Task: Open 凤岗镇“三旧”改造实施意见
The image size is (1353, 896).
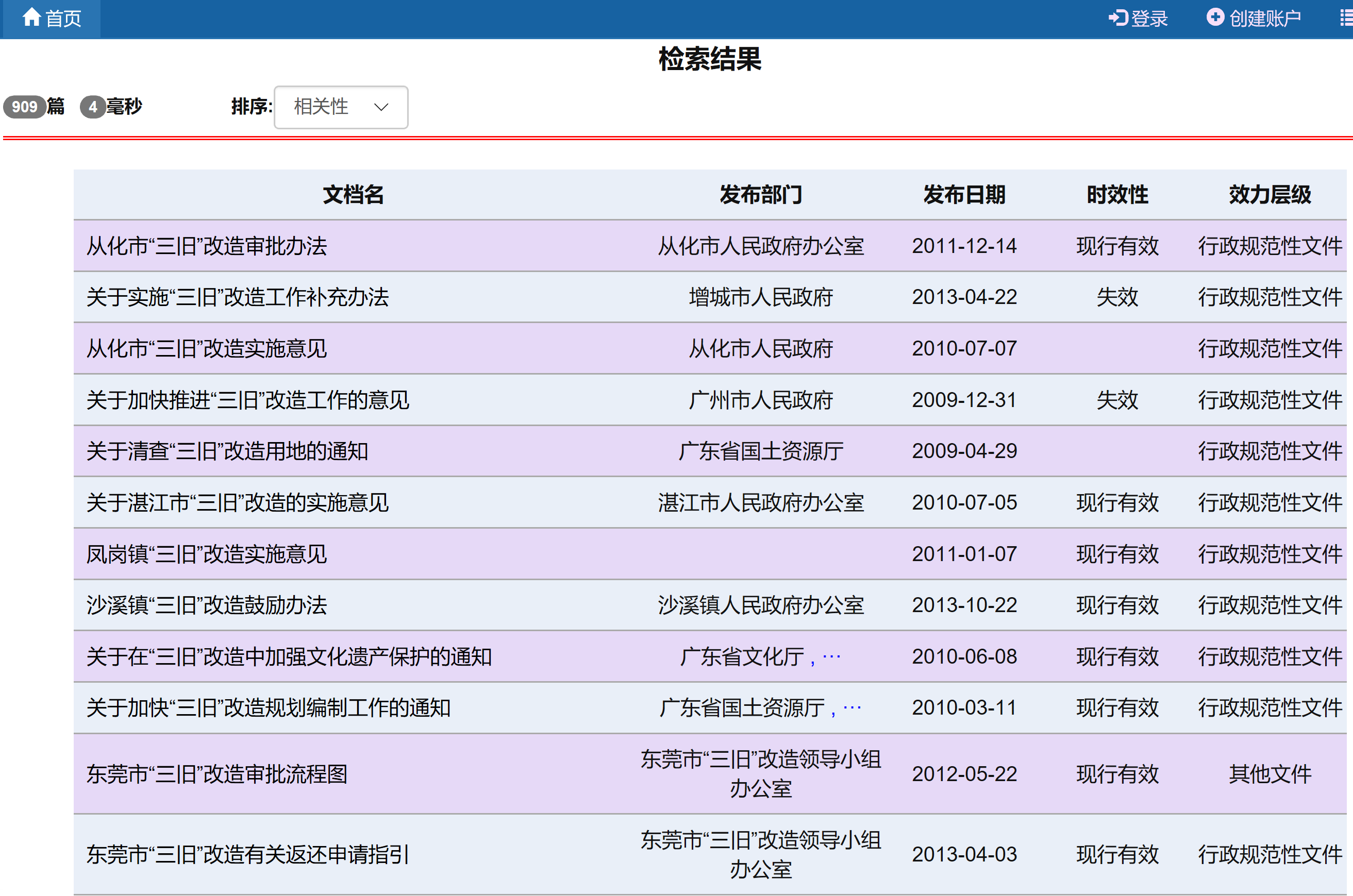Action: tap(206, 554)
